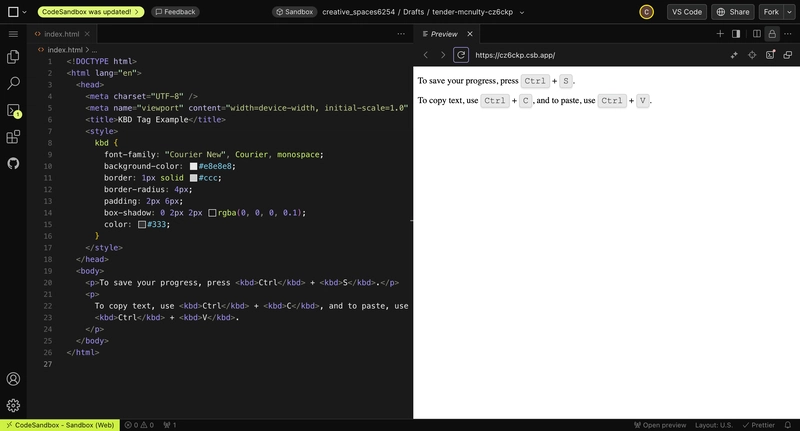800x431 pixels.
Task: Click the Fork button
Action: pos(771,12)
